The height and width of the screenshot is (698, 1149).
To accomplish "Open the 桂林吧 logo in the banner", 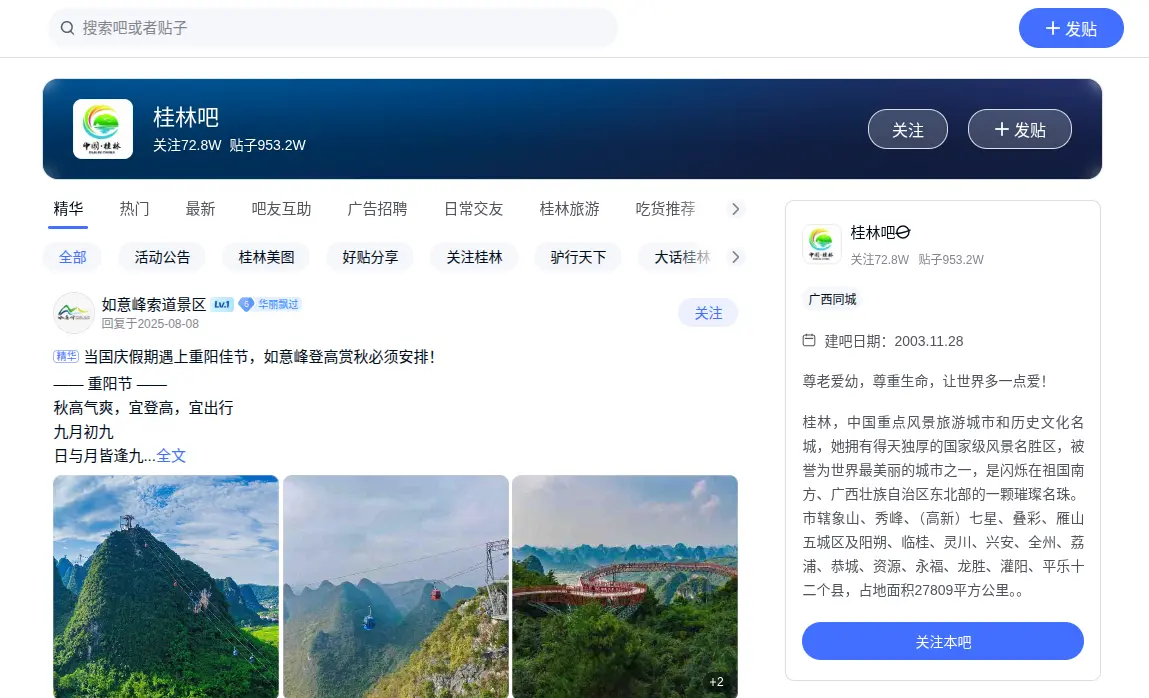I will (103, 129).
